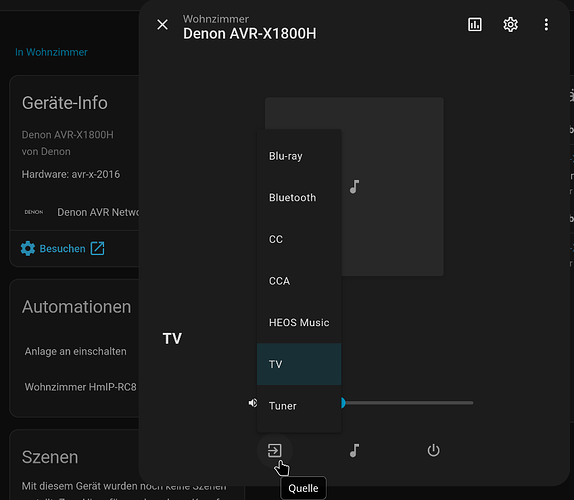Adjust the volume slider track

point(407,403)
